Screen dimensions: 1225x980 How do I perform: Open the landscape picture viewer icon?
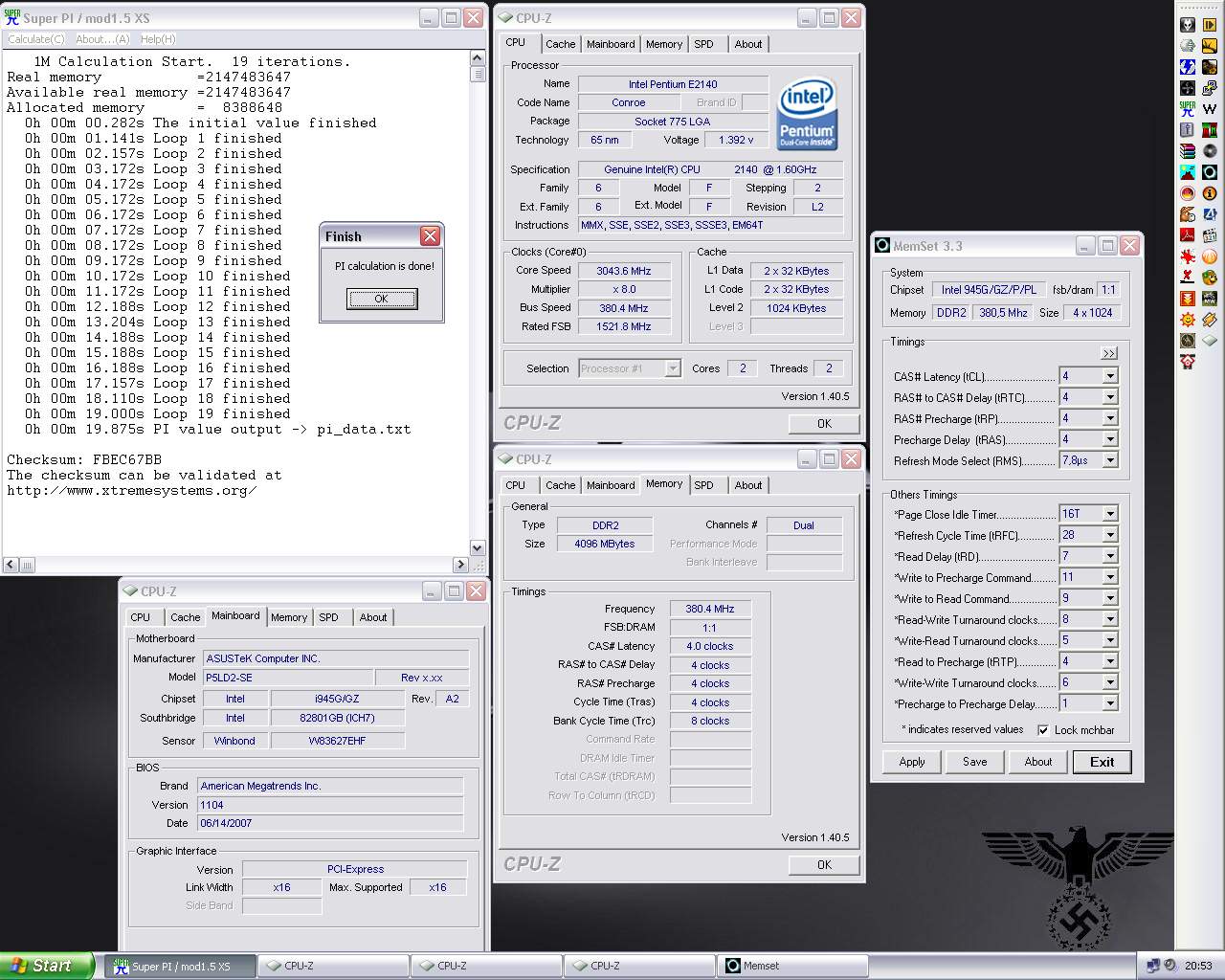point(1188,171)
